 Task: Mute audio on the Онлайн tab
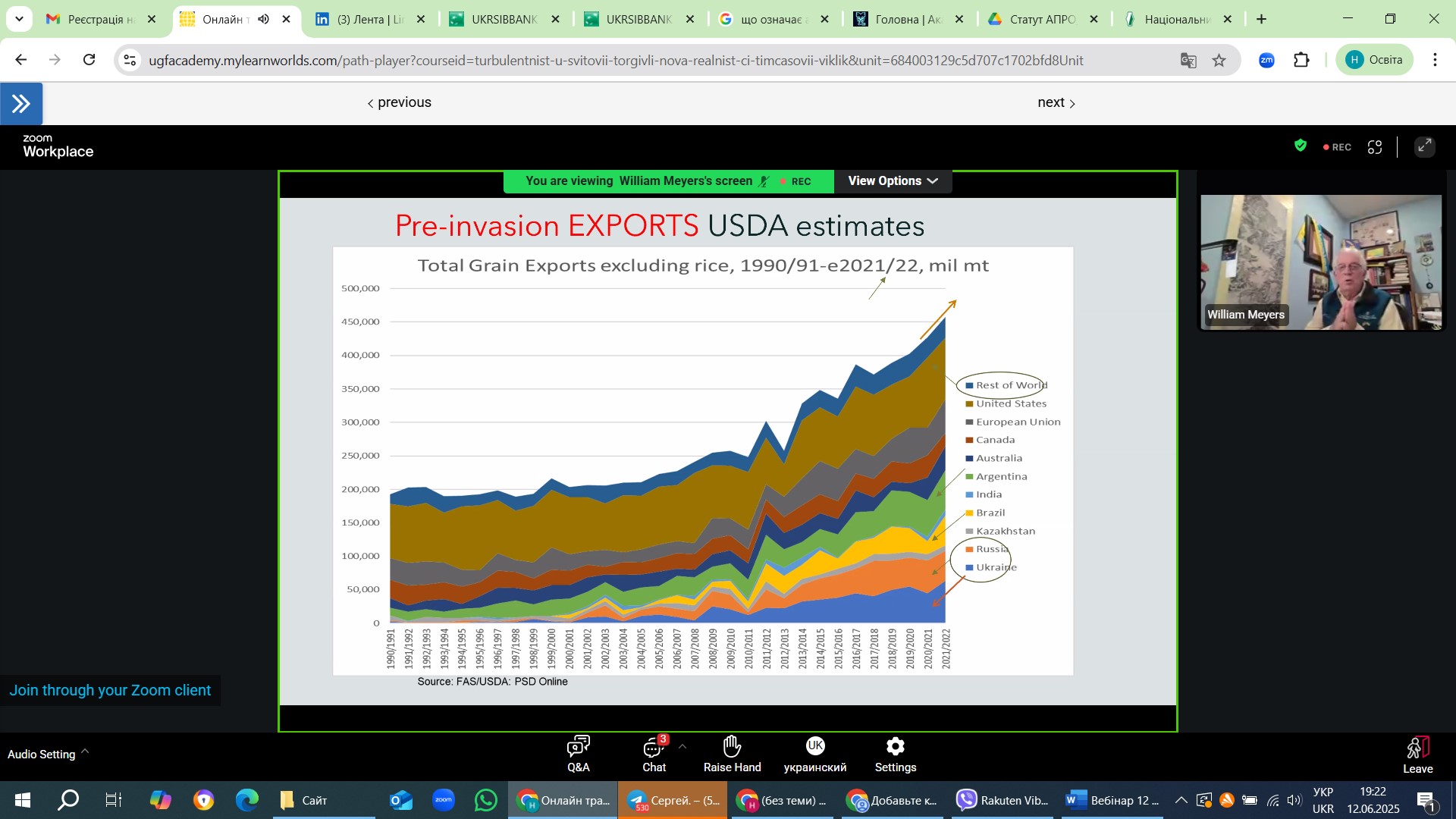[x=263, y=19]
